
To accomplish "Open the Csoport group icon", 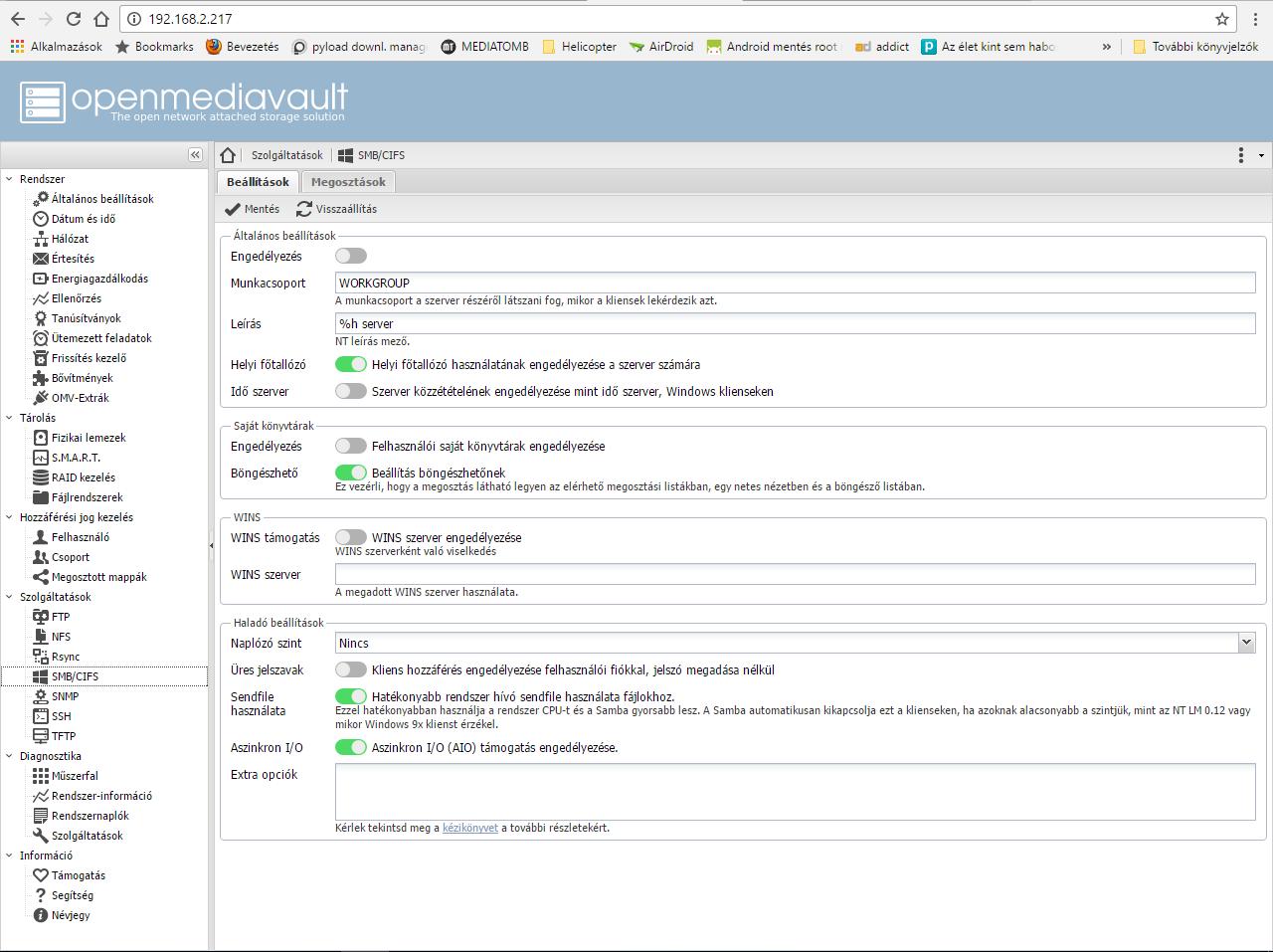I will 41,557.
